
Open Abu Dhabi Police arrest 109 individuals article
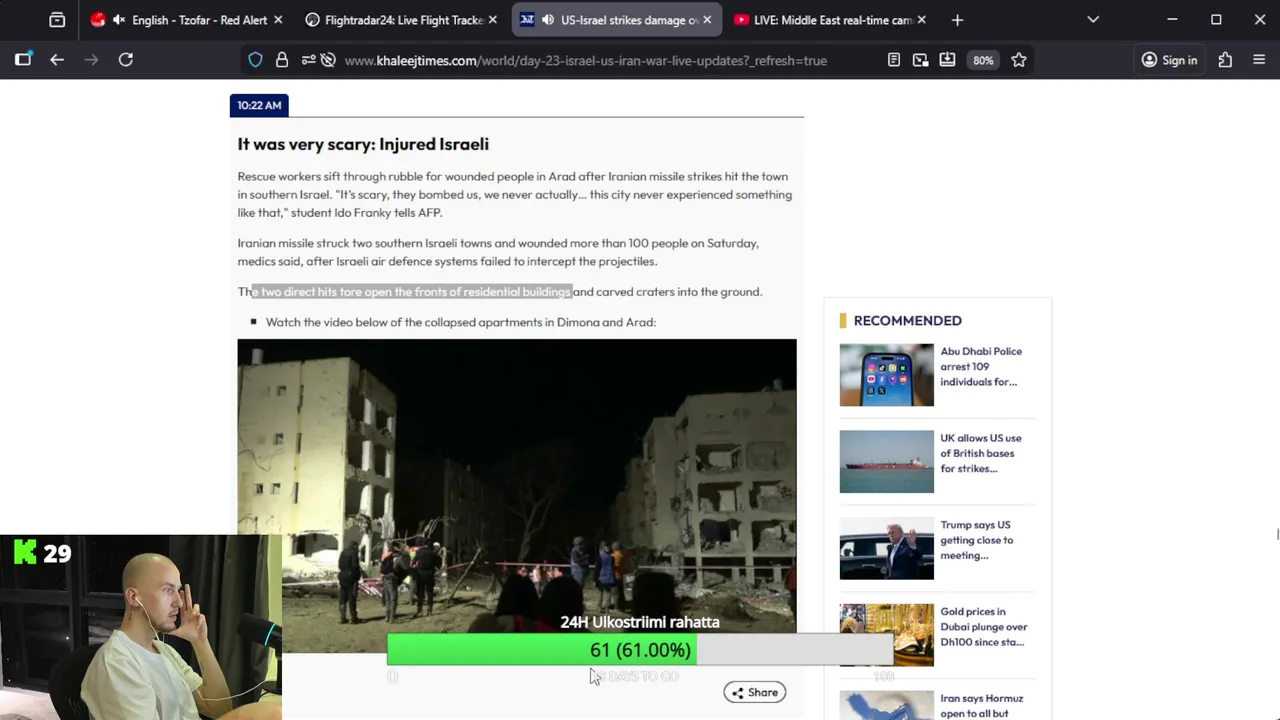(x=981, y=366)
